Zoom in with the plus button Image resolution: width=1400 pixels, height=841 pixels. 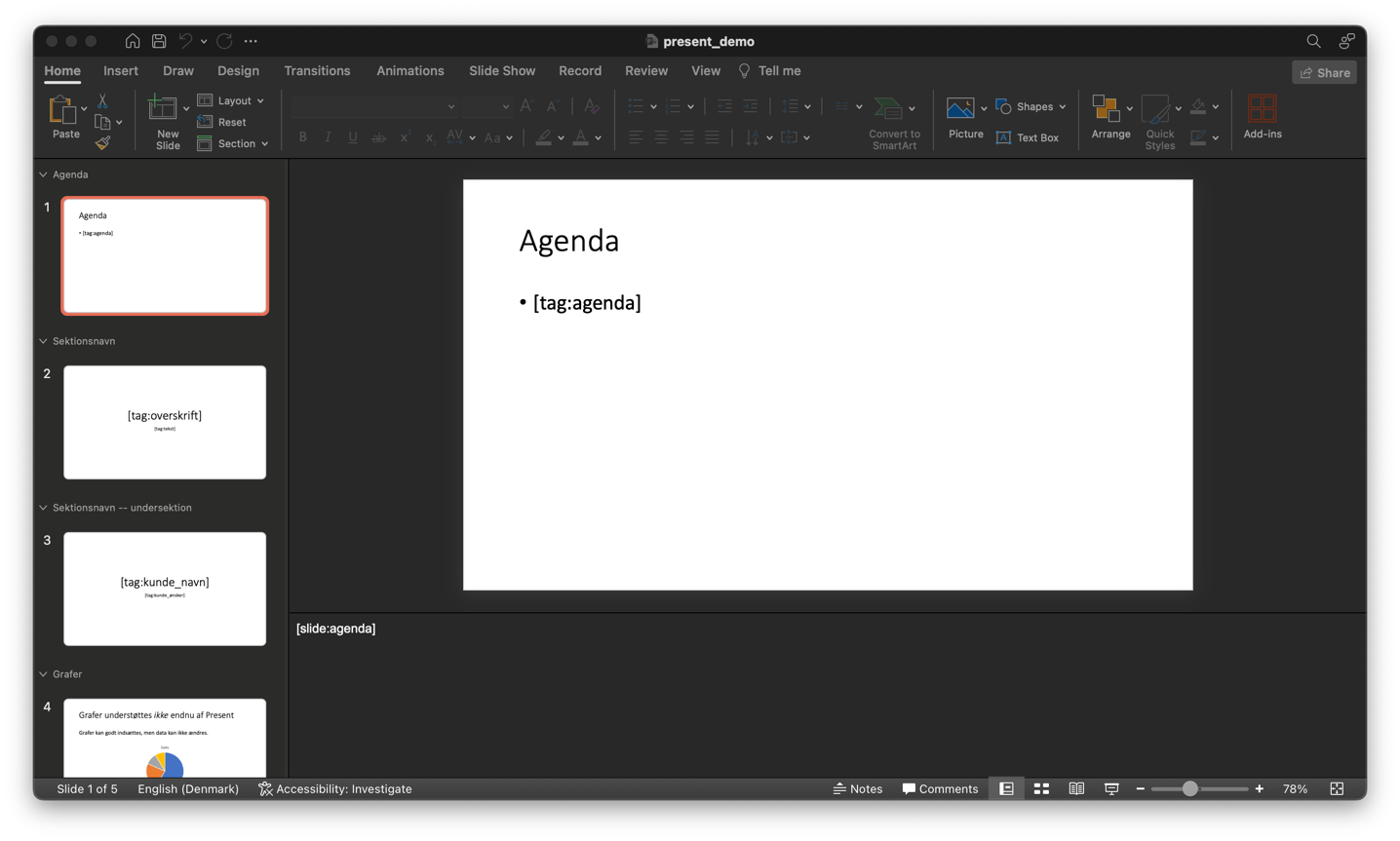pyautogui.click(x=1260, y=788)
